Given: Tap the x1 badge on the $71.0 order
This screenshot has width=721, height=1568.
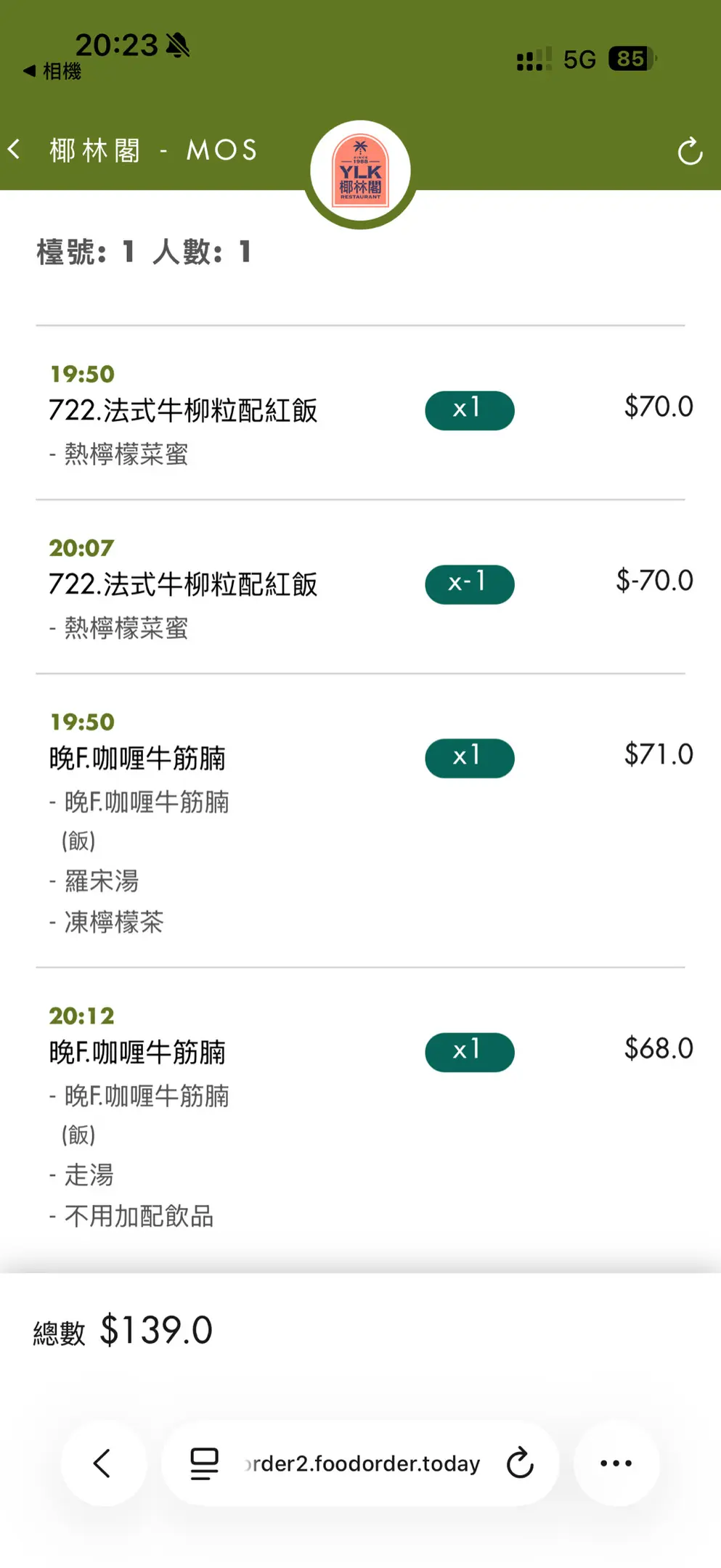Looking at the screenshot, I should (x=469, y=758).
